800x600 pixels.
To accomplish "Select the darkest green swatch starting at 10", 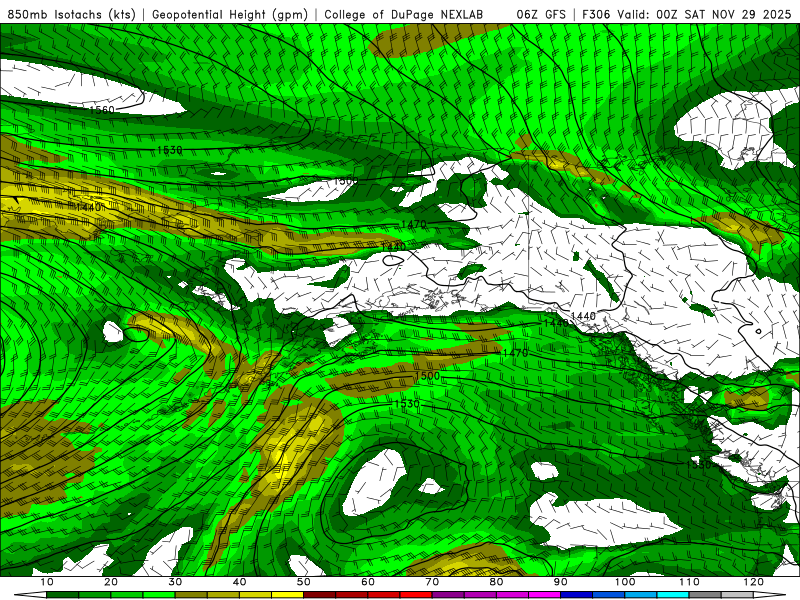I will 62,595.
